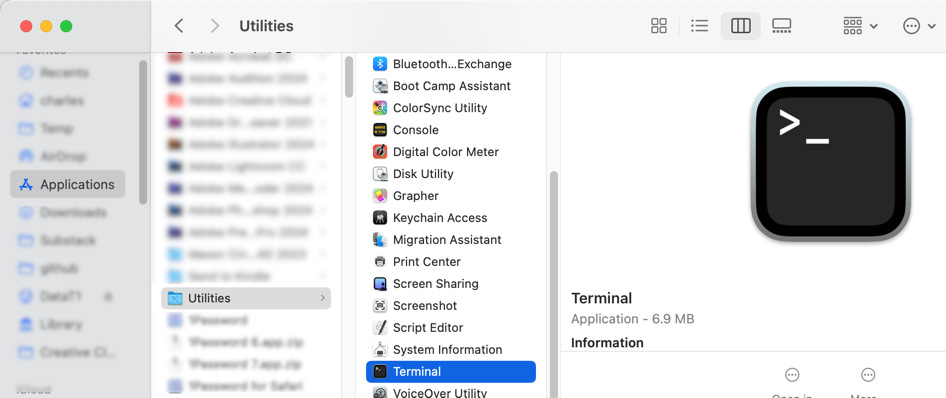
Task: Switch to list view
Action: point(699,26)
